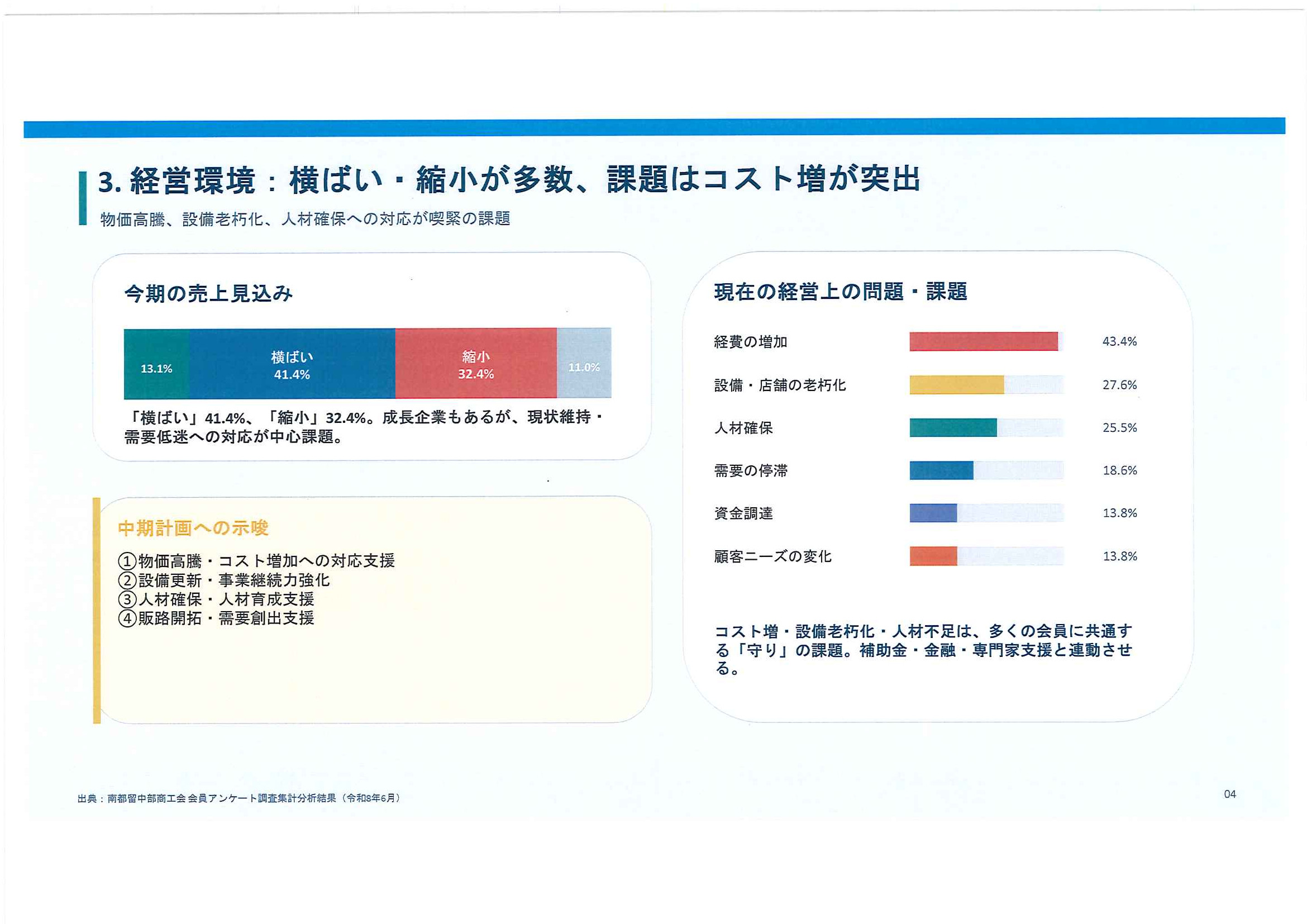The image size is (1307, 924).
Task: Select the summary beginning コスト増・設備老朽化・人材不足は
Action: (x=923, y=649)
